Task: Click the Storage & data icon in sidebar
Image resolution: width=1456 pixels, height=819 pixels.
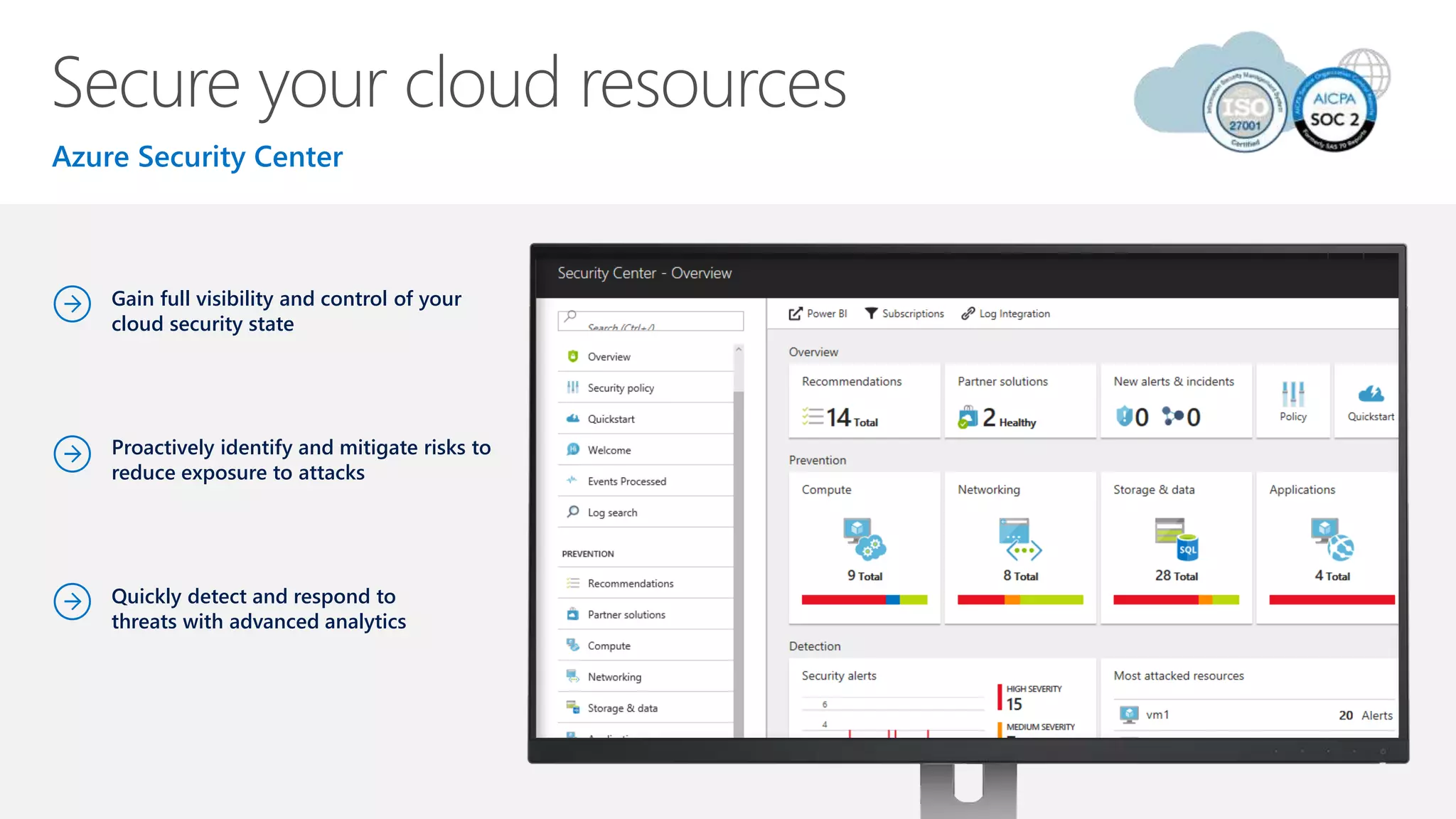Action: pyautogui.click(x=573, y=707)
